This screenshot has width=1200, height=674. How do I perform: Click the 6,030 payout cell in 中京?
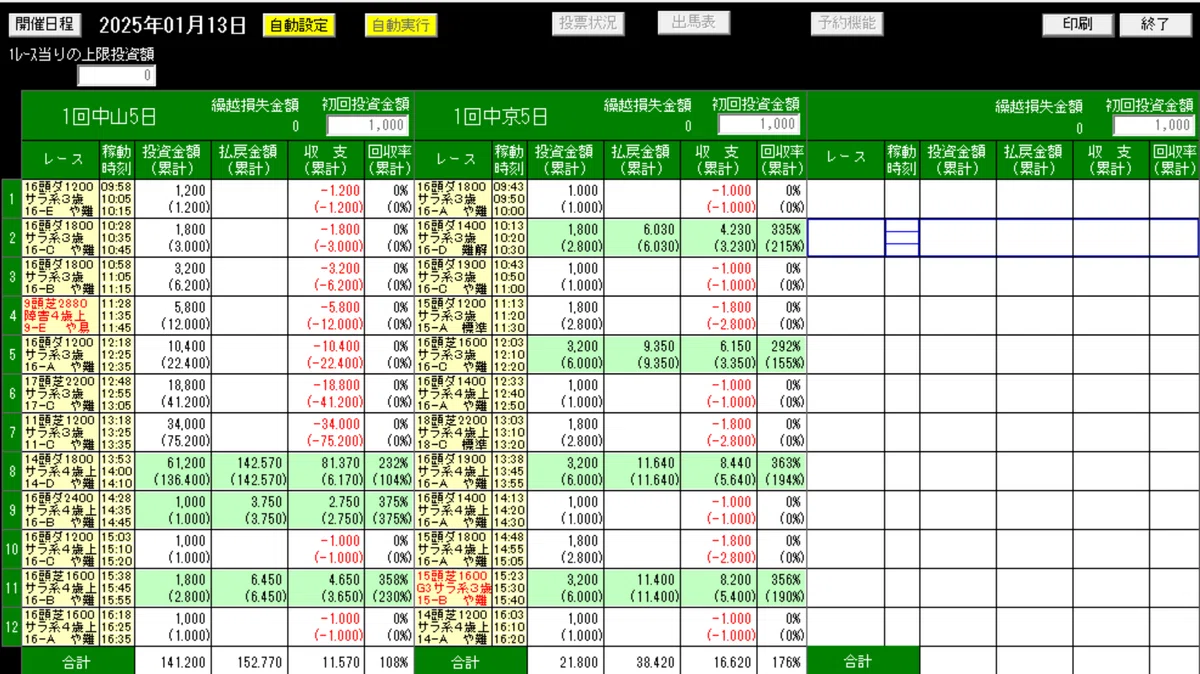[x=643, y=238]
